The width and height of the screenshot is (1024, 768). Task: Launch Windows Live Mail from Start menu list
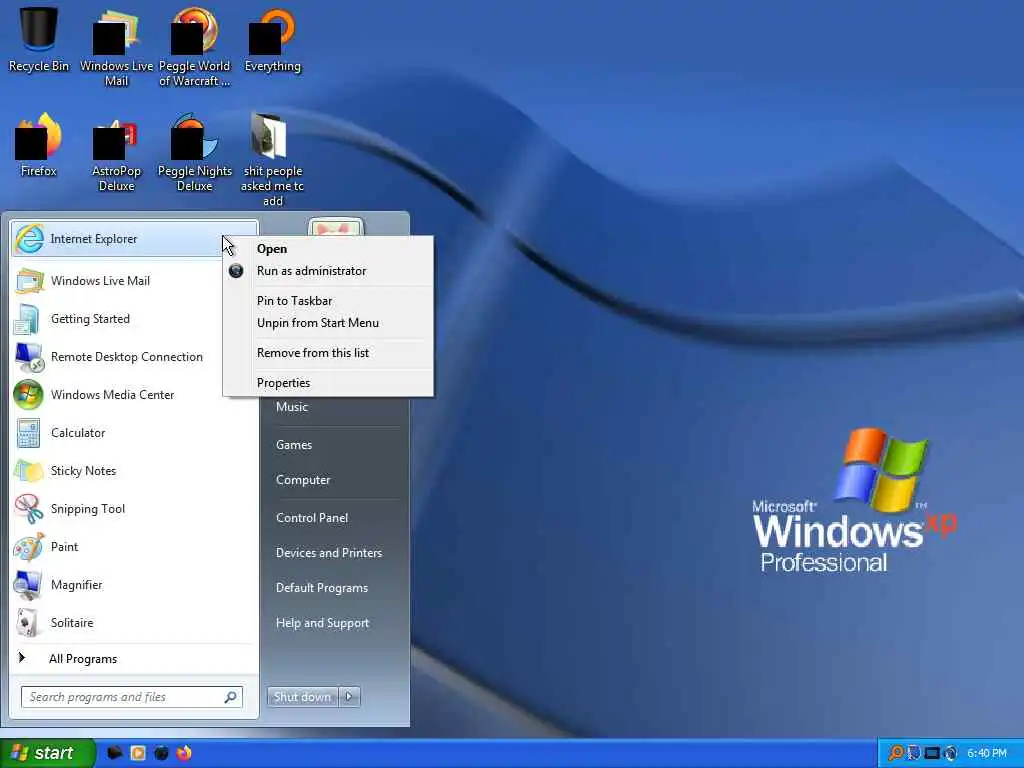[x=133, y=281]
